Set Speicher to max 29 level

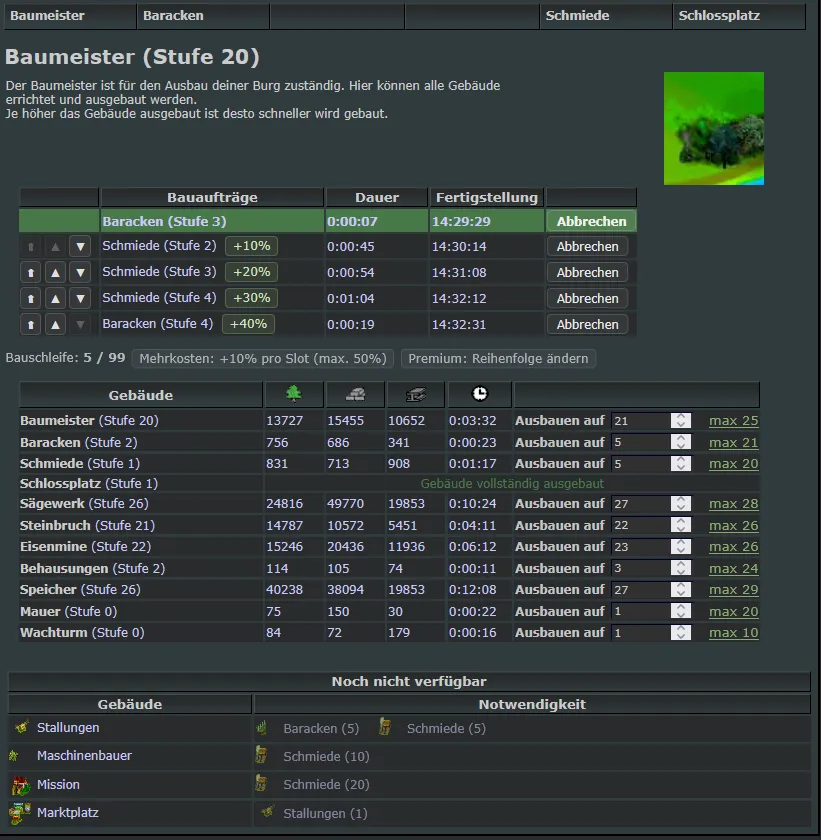pyautogui.click(x=733, y=590)
